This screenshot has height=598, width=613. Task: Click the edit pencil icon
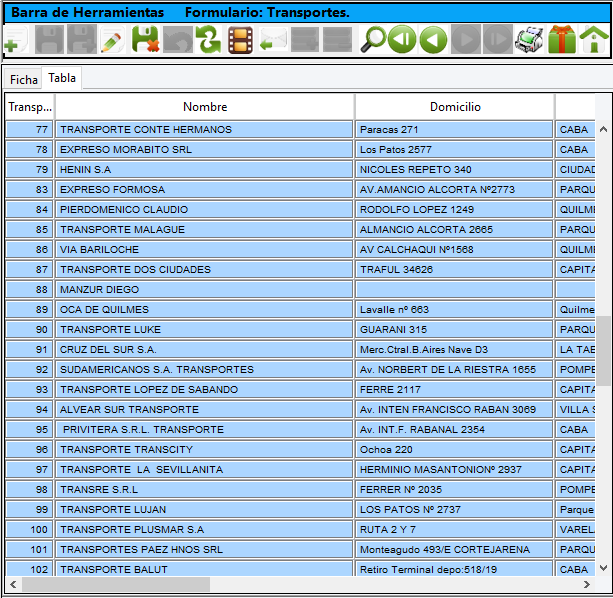113,39
